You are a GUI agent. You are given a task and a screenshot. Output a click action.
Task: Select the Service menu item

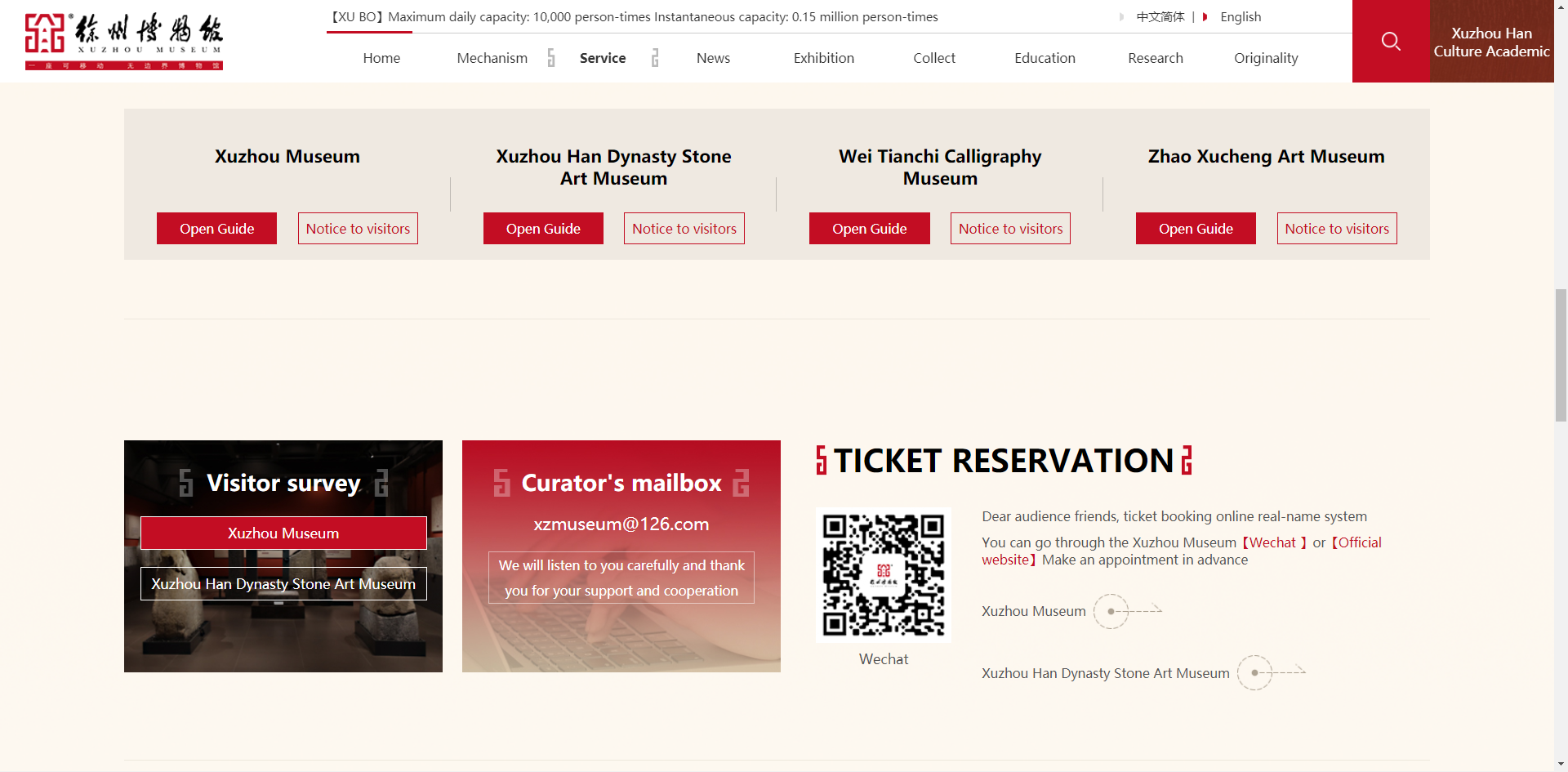[603, 58]
